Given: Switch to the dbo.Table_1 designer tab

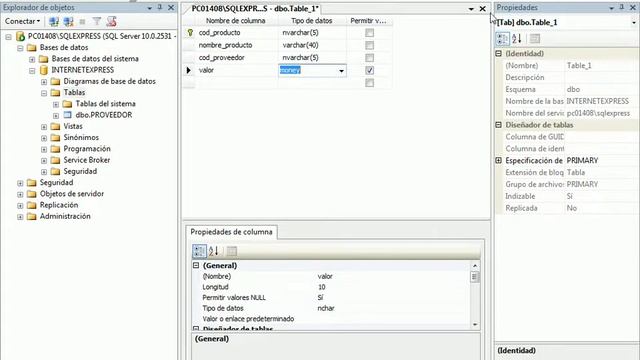Looking at the screenshot, I should [x=255, y=8].
